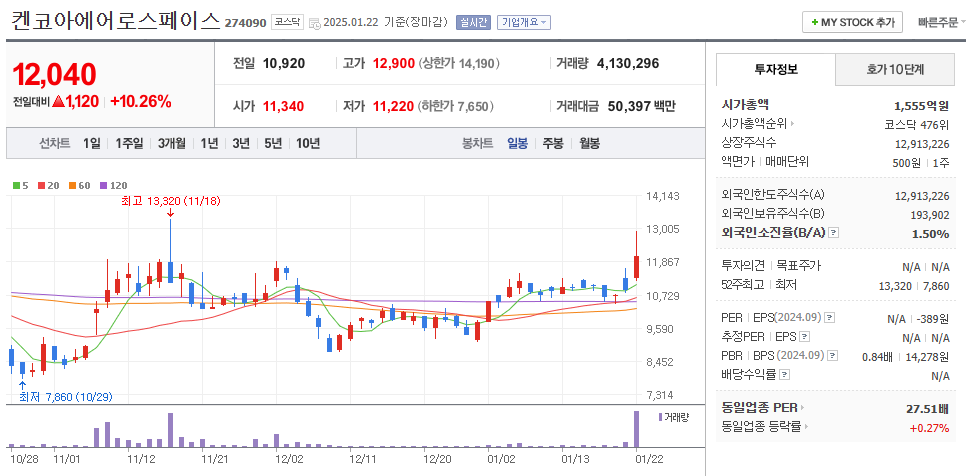976x476 pixels.
Task: Open the help icon beside PER EPS(2024.09)
Action: click(829, 319)
